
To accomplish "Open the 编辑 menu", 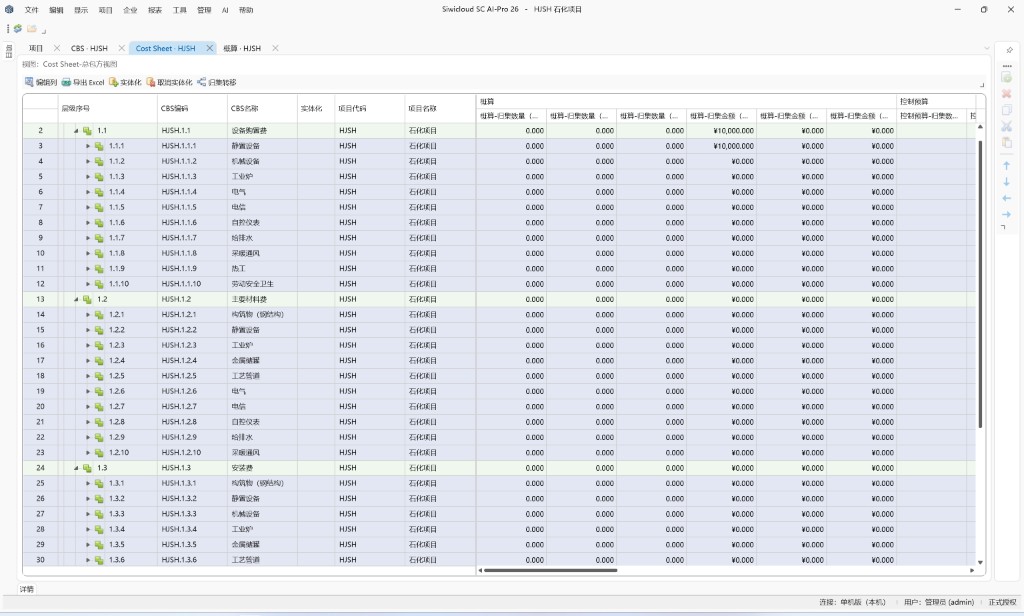I will pos(56,10).
